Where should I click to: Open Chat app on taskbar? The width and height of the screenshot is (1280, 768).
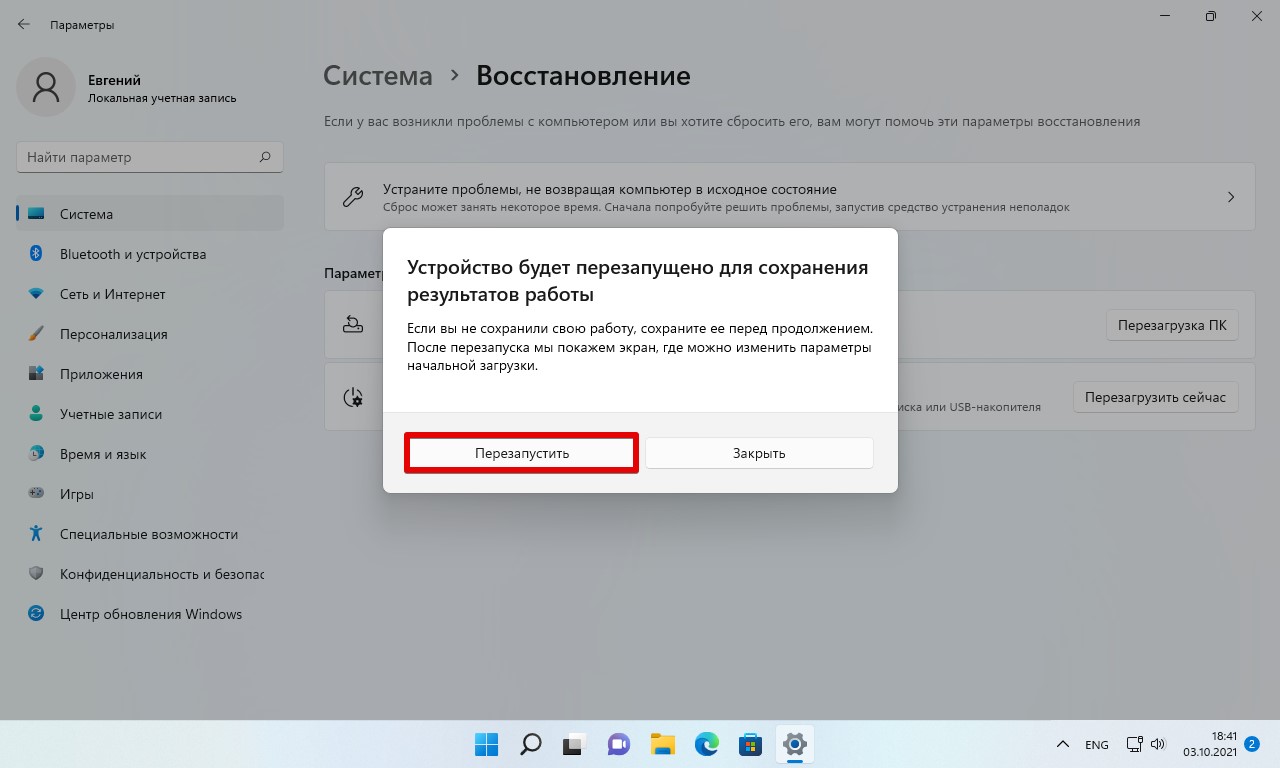[618, 744]
